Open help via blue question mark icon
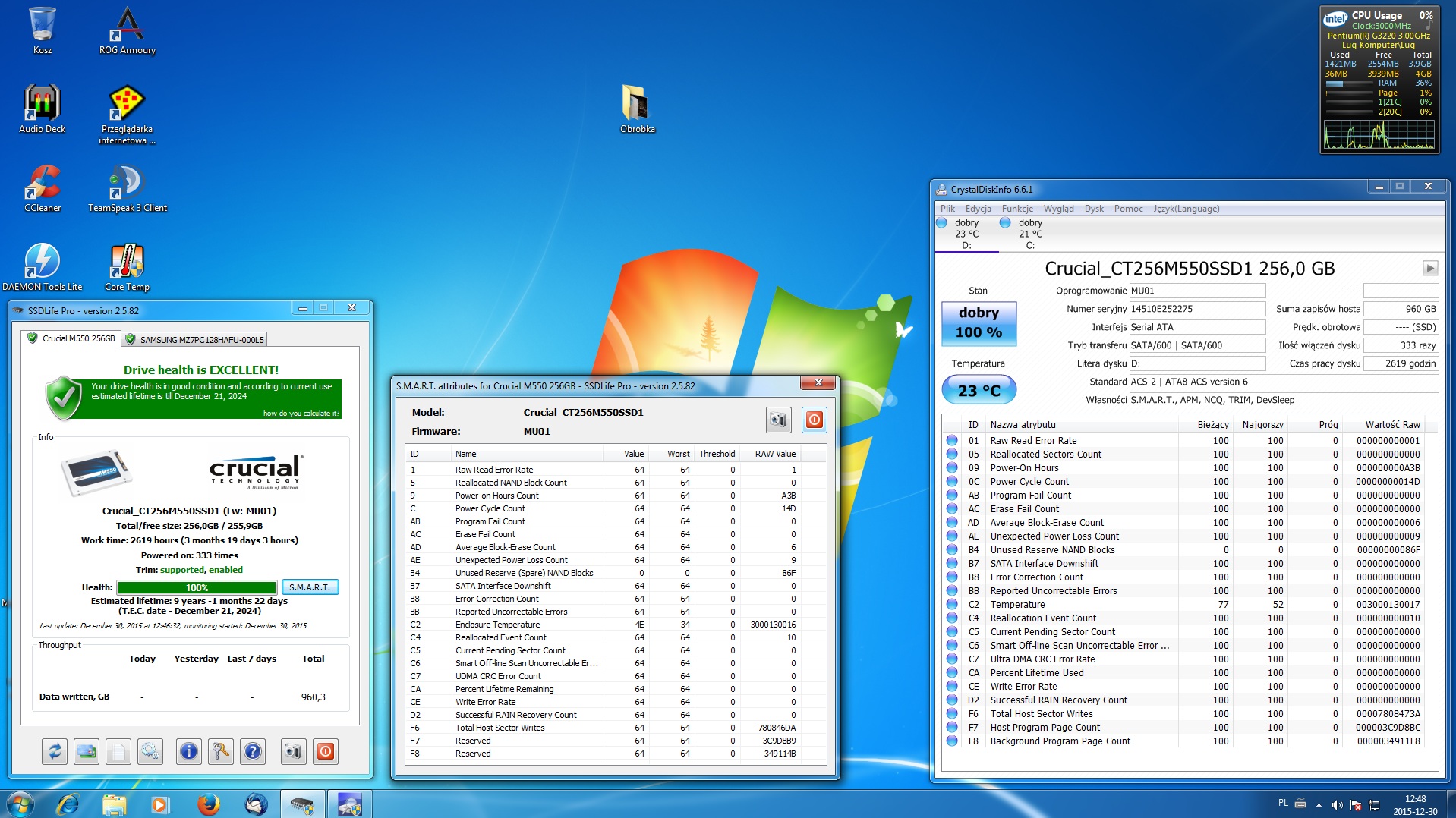Viewport: 1456px width, 818px height. 253,751
